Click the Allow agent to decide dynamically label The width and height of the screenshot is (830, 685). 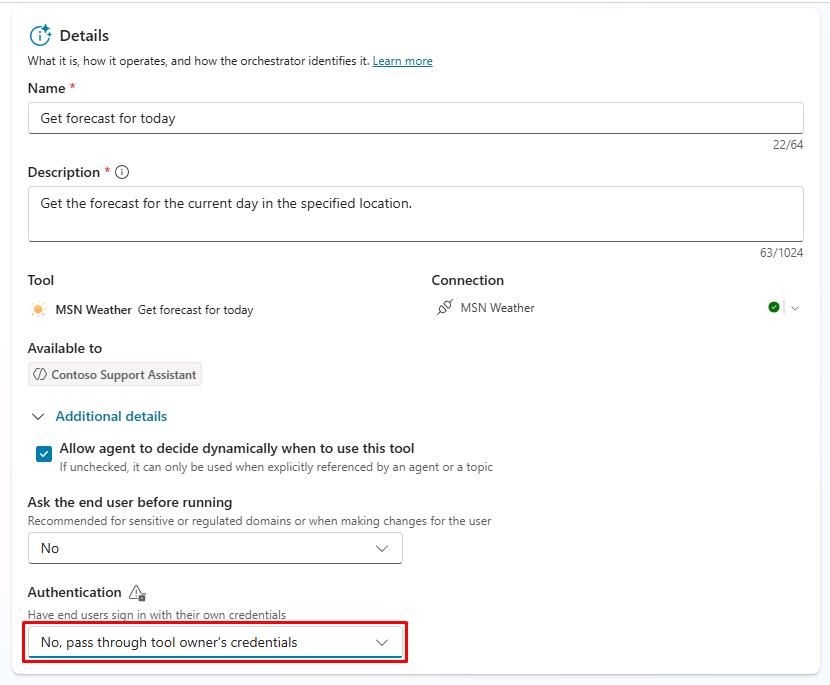click(x=236, y=448)
